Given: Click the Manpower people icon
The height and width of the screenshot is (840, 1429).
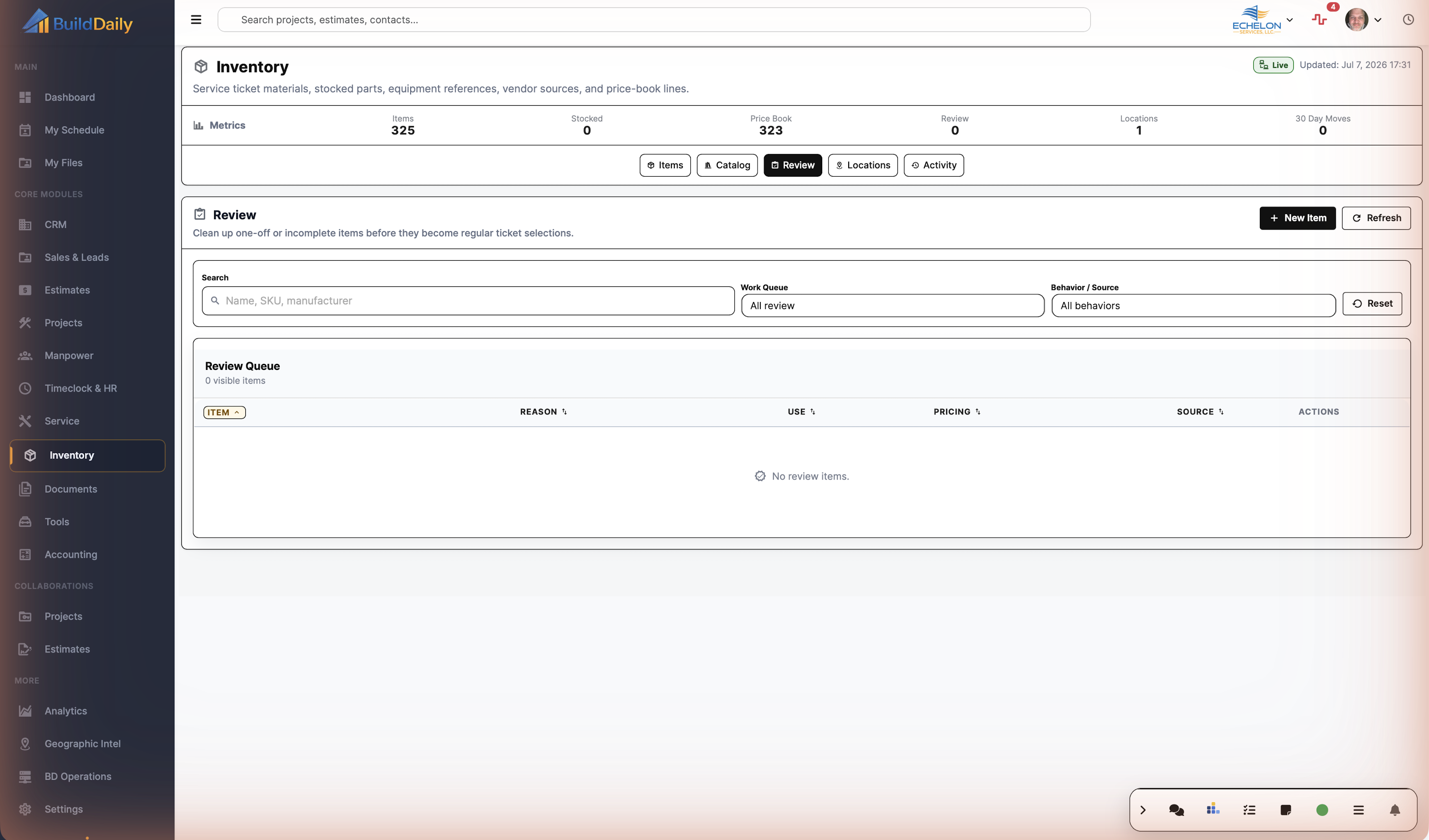Looking at the screenshot, I should coord(25,356).
